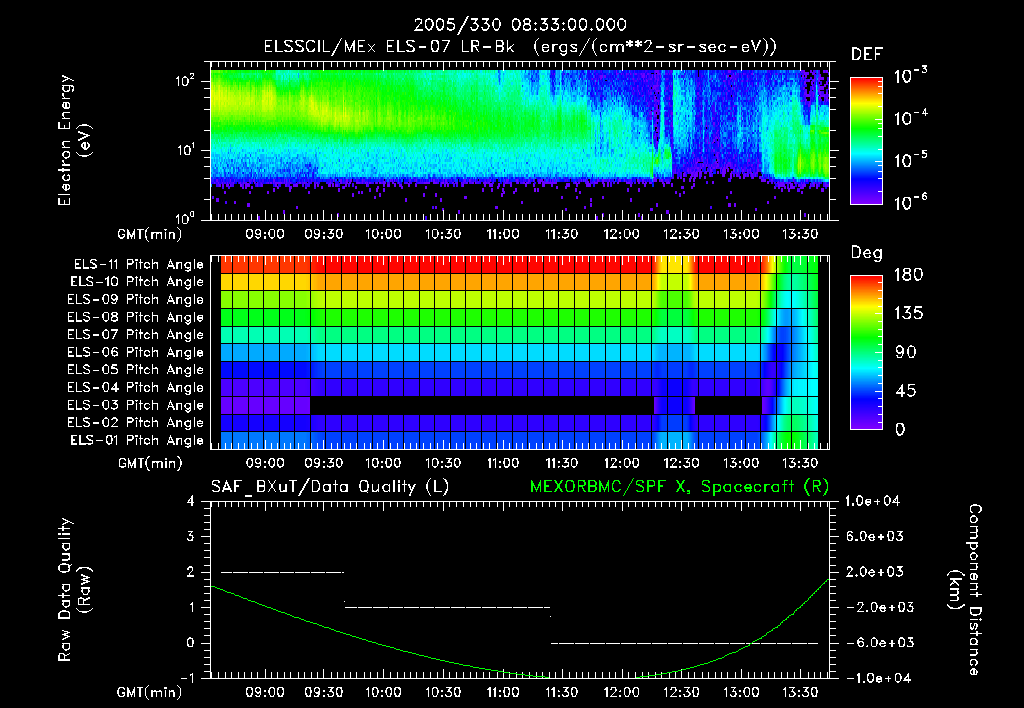The image size is (1024, 708).
Task: Click 11:00 time label under the bottom panel
Action: pyautogui.click(x=503, y=692)
